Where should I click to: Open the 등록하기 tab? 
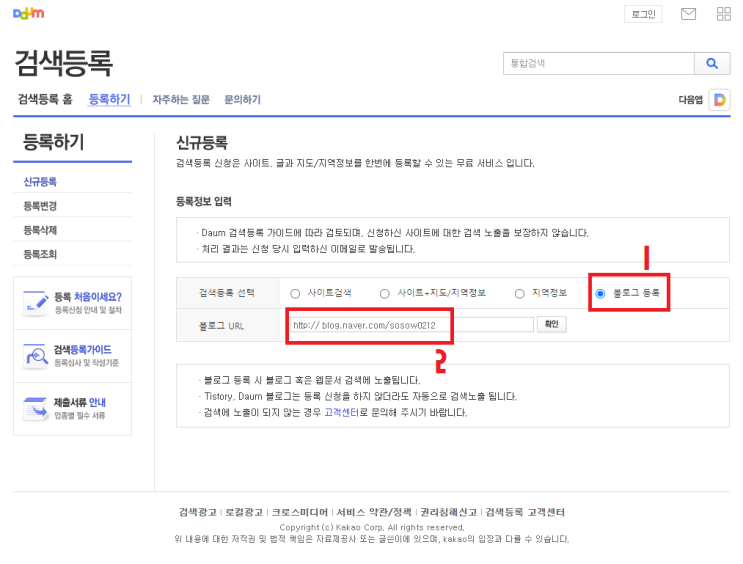(109, 99)
